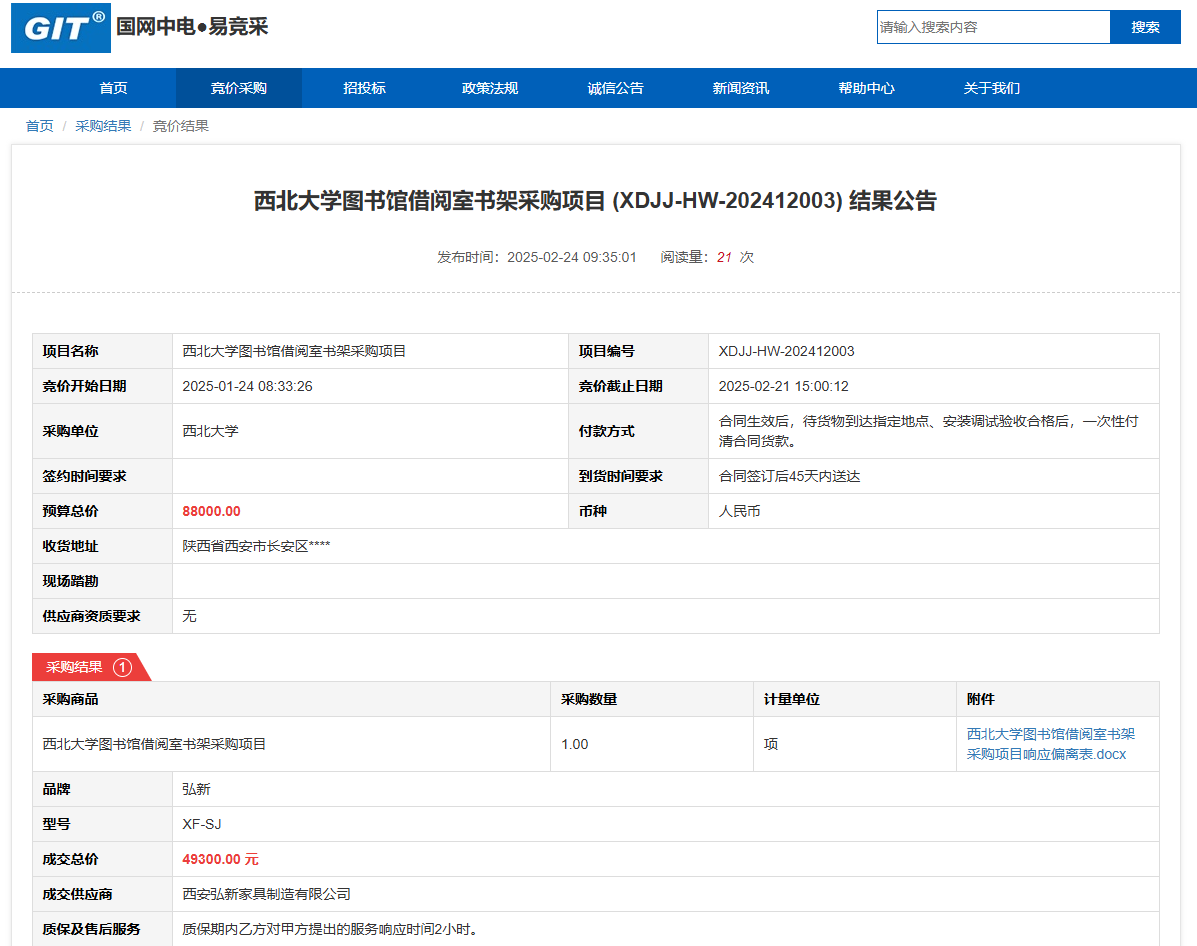Go to the 关于我们 page
This screenshot has width=1197, height=946.
coord(991,88)
